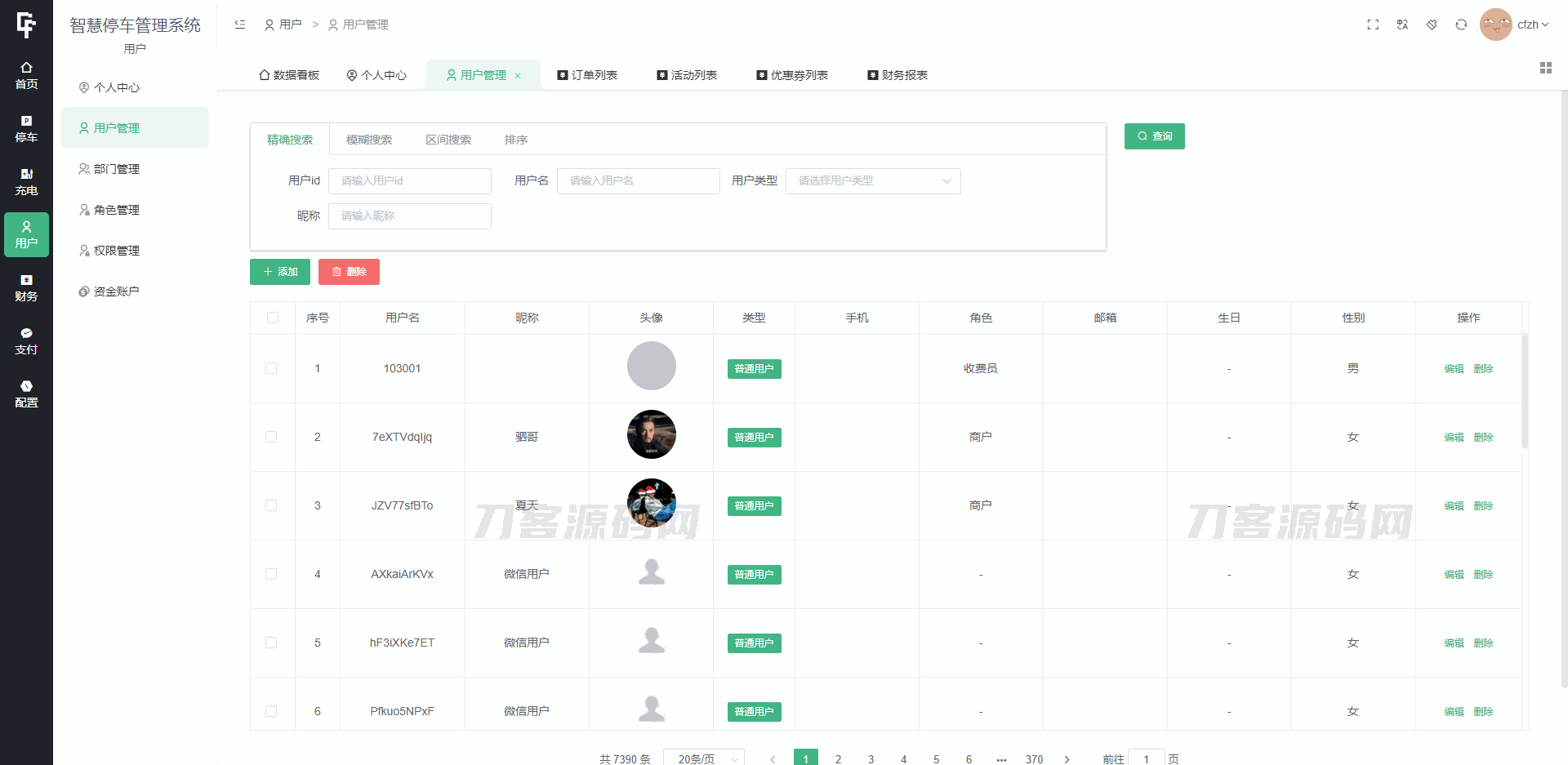Open the 充电 charging sidebar icon
This screenshot has width=1568, height=765.
click(26, 182)
